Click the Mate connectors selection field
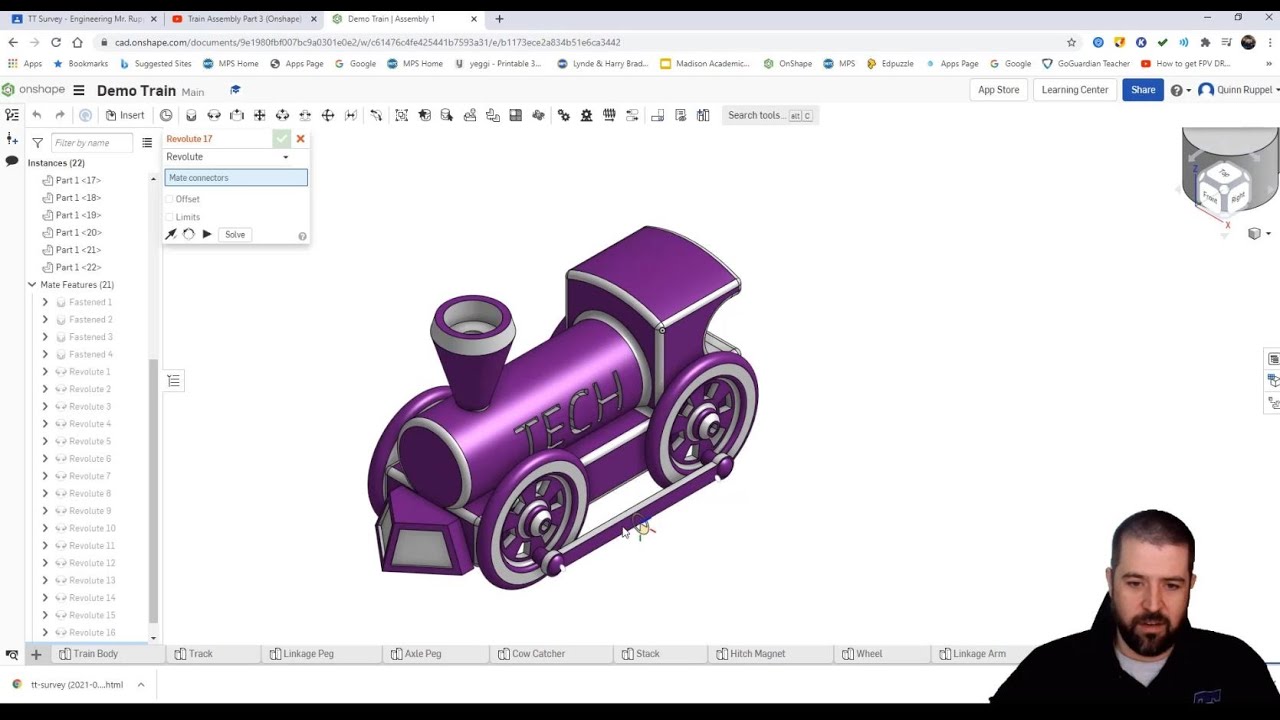1280x720 pixels. (x=236, y=178)
